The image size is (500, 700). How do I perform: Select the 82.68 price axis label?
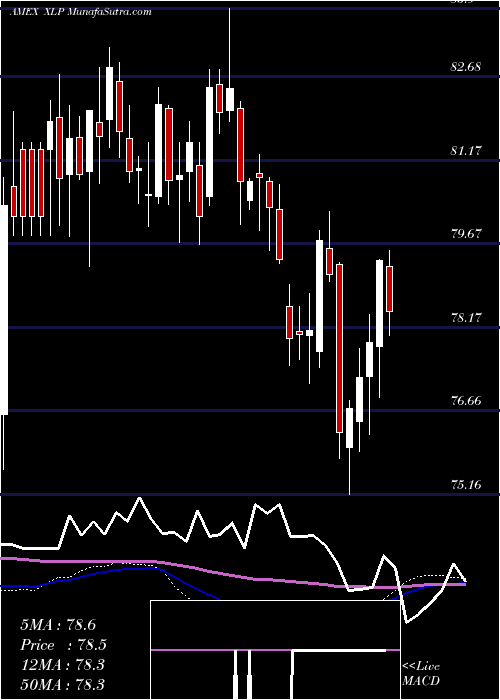[x=466, y=67]
